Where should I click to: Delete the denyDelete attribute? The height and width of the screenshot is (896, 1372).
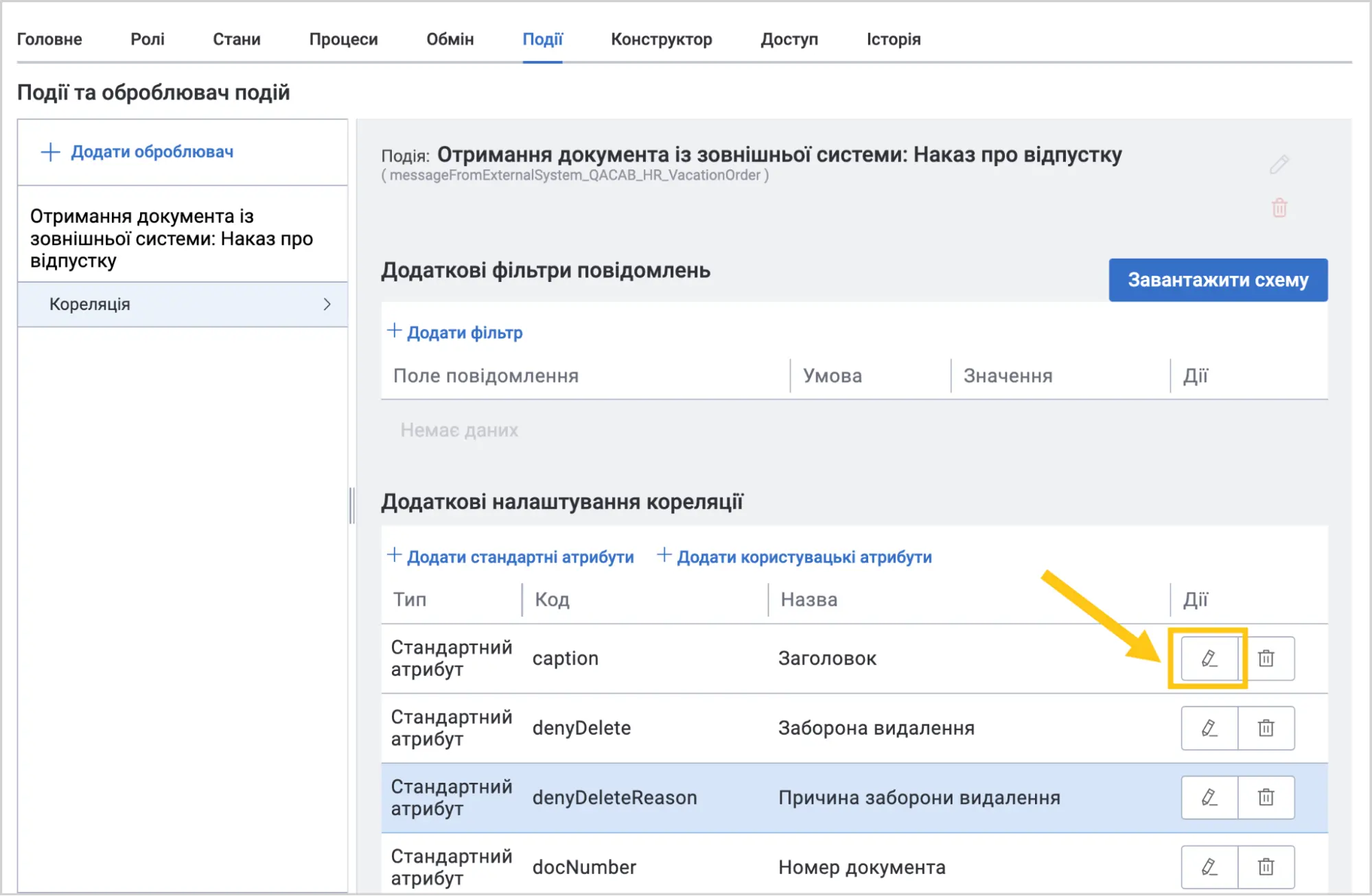[x=1266, y=728]
